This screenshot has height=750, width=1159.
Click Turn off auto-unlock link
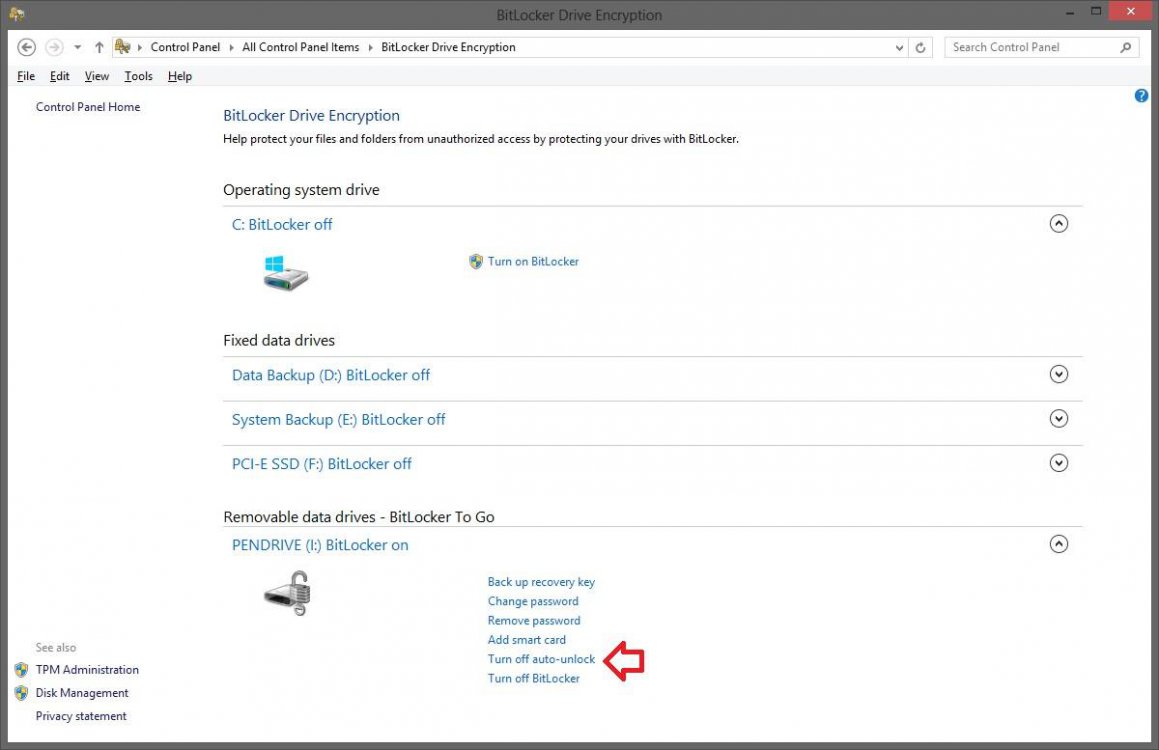541,659
